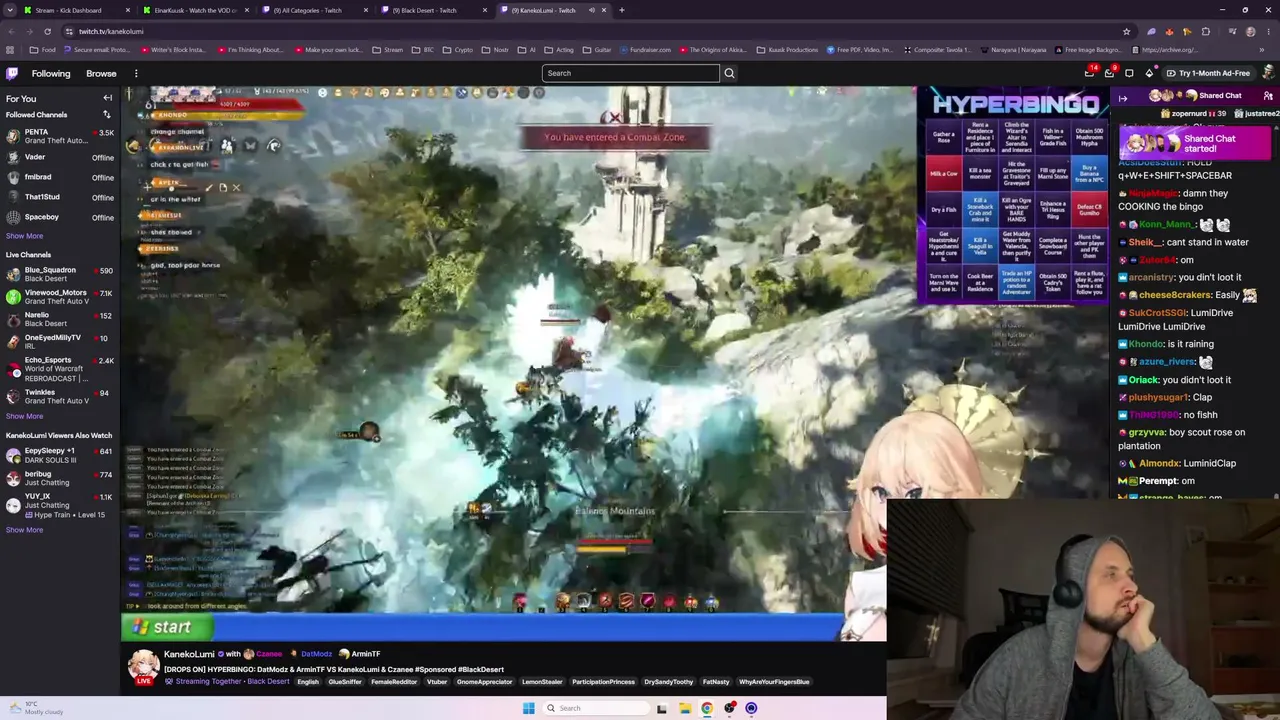This screenshot has width=1280, height=720.
Task: Open Chrome from the taskbar
Action: coord(707,708)
